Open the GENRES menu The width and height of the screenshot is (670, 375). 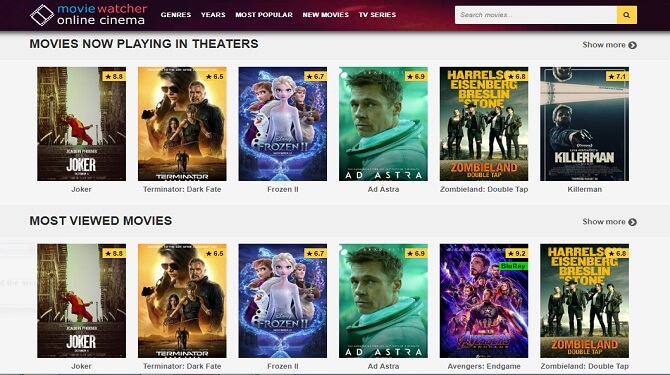coord(176,15)
